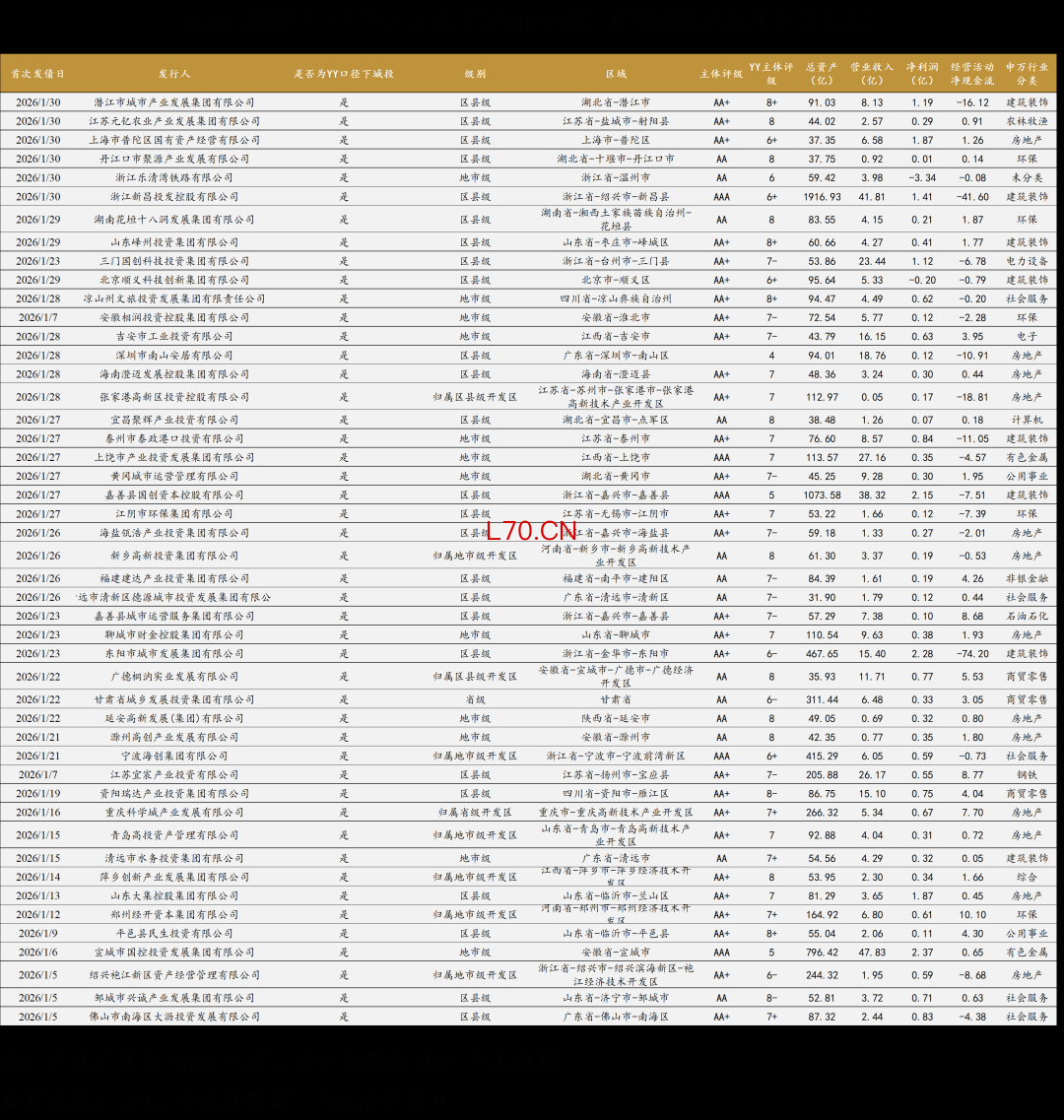Click the 区域 column header

(616, 74)
